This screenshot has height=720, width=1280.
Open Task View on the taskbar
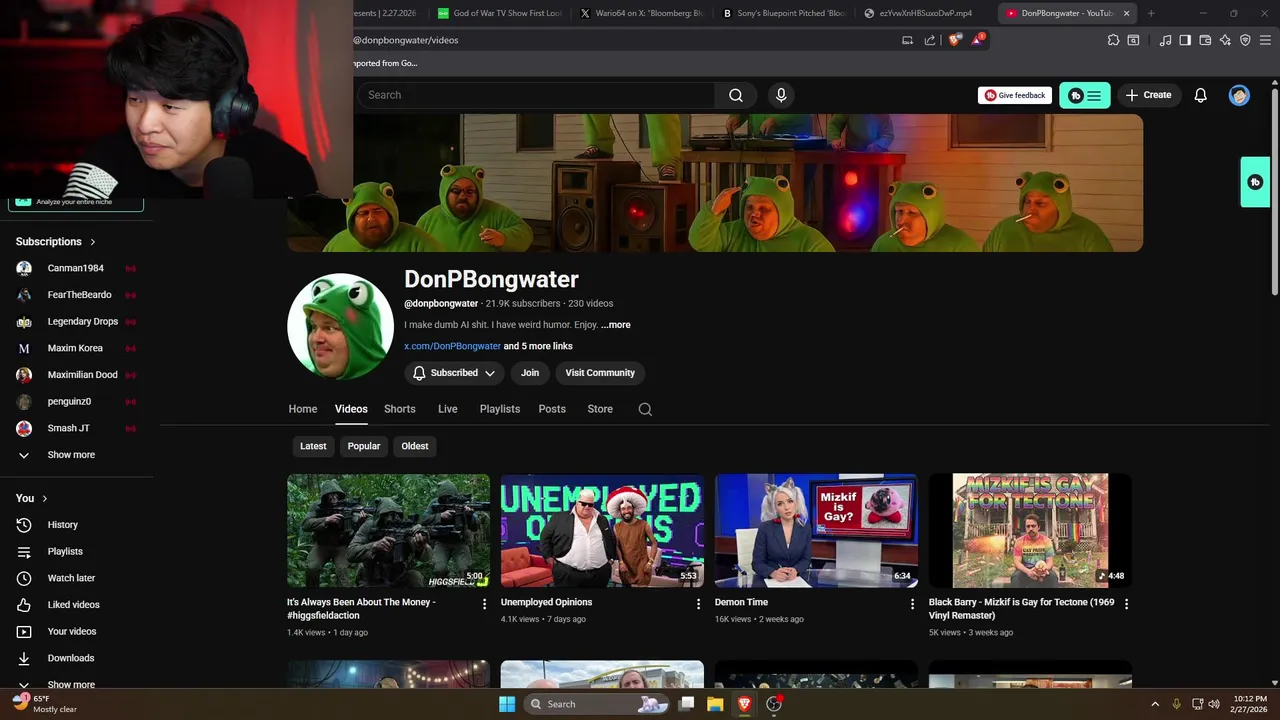point(686,704)
